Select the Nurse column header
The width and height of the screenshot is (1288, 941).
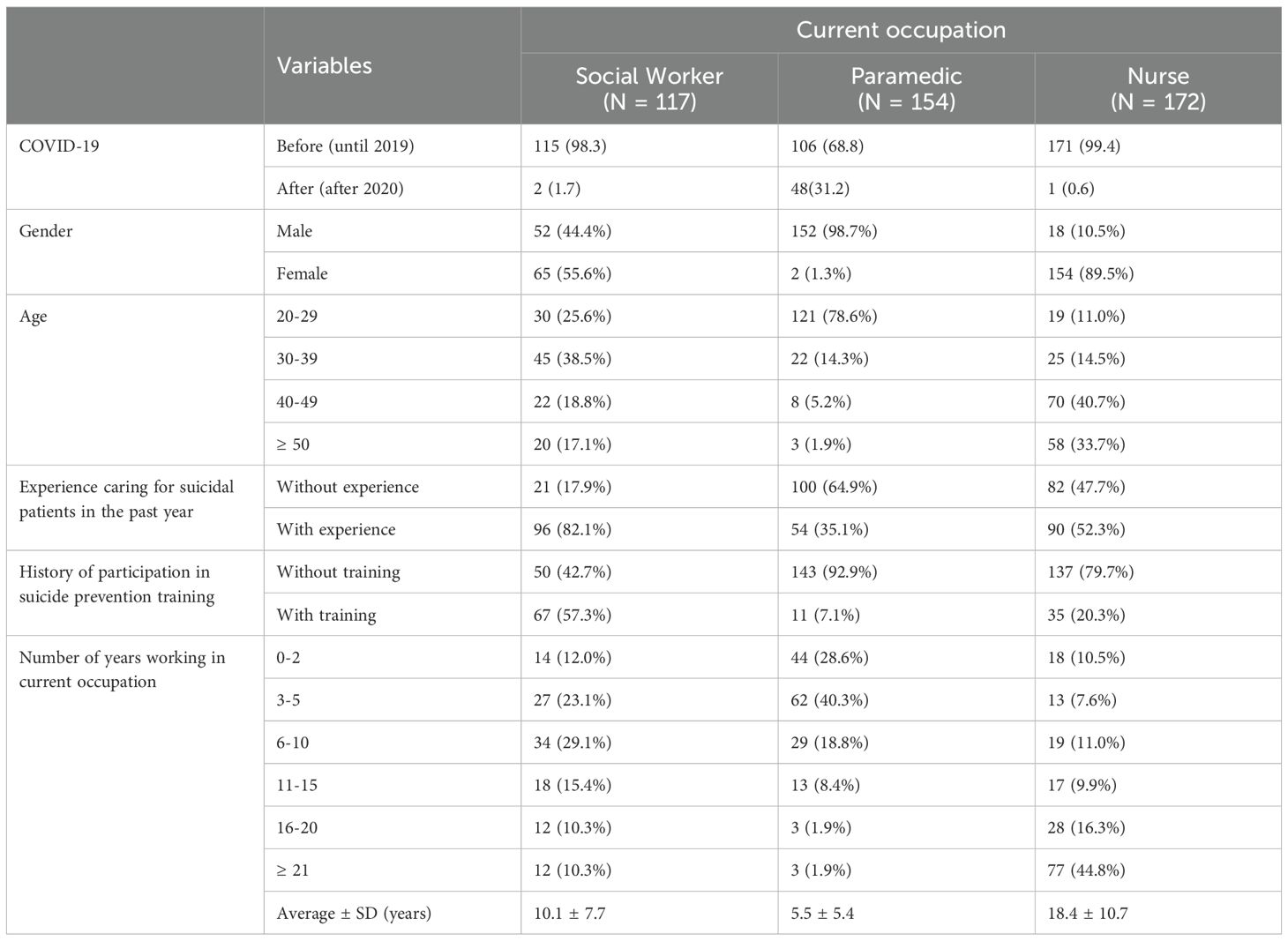[1157, 88]
